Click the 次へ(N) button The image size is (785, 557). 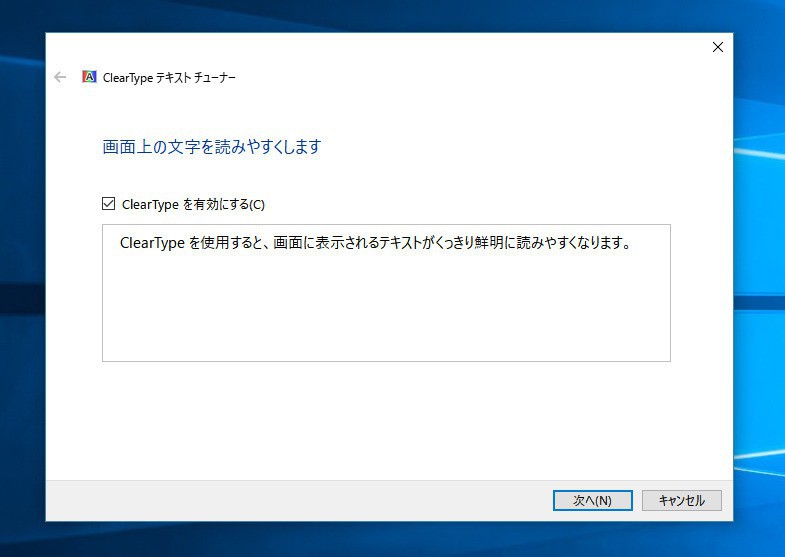(592, 500)
